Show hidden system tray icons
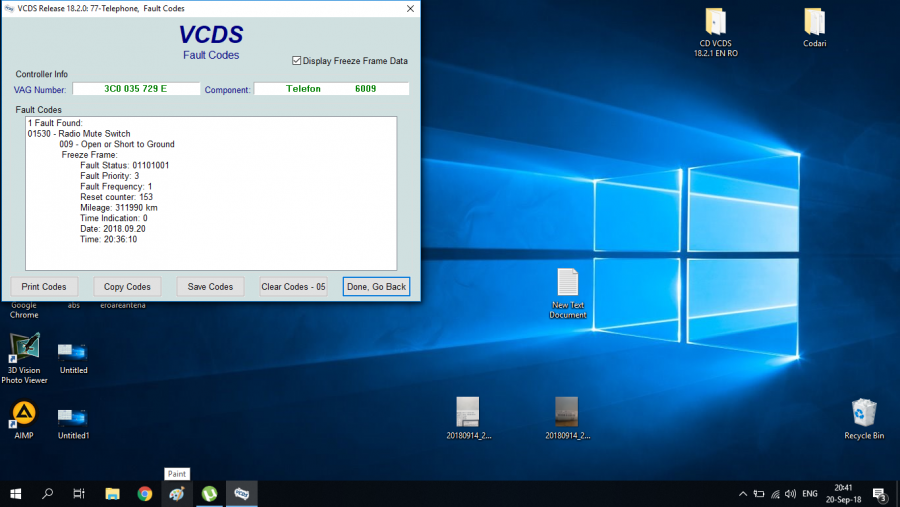The width and height of the screenshot is (900, 507). click(x=742, y=494)
